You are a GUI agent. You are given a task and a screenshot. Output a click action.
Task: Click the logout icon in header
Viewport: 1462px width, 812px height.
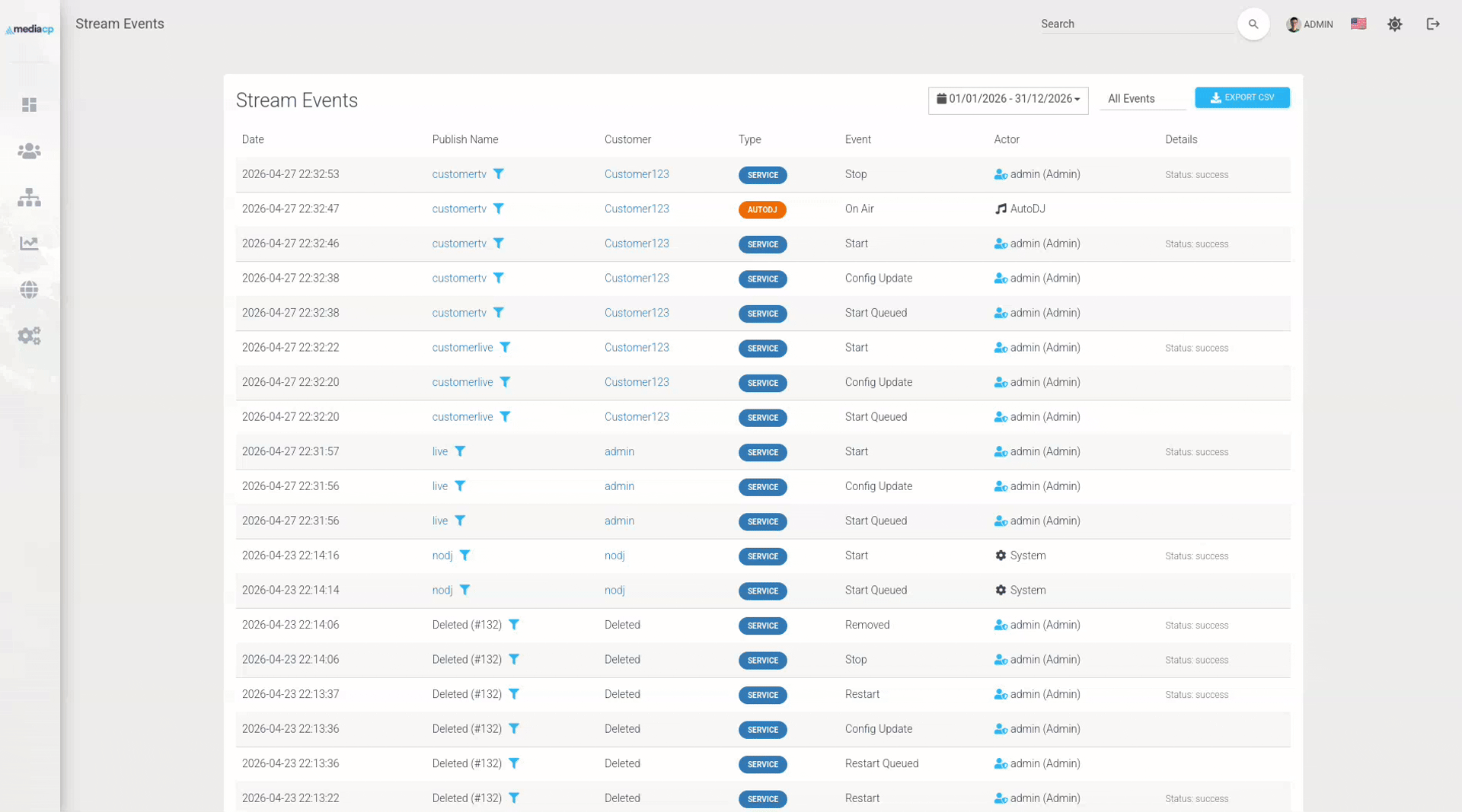[1432, 24]
